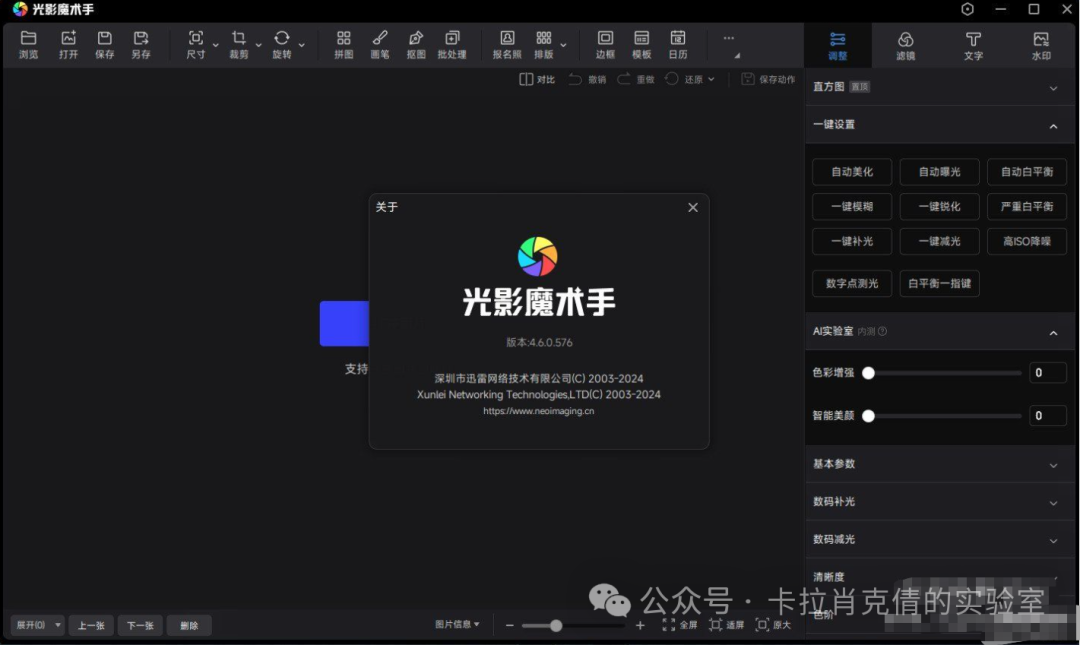Collapse the AI实验室 panel section
This screenshot has width=1080, height=645.
pos(1053,332)
